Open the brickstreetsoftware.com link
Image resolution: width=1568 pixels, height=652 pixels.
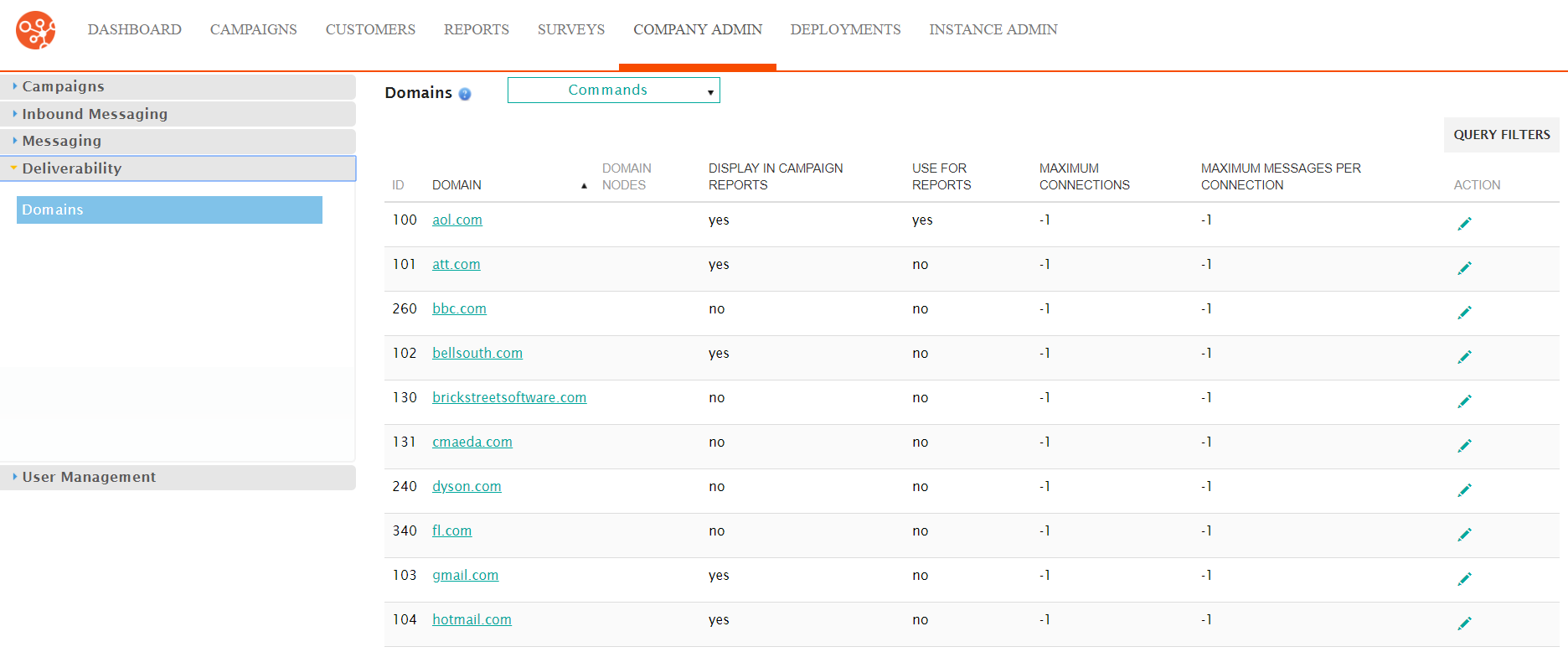point(509,397)
